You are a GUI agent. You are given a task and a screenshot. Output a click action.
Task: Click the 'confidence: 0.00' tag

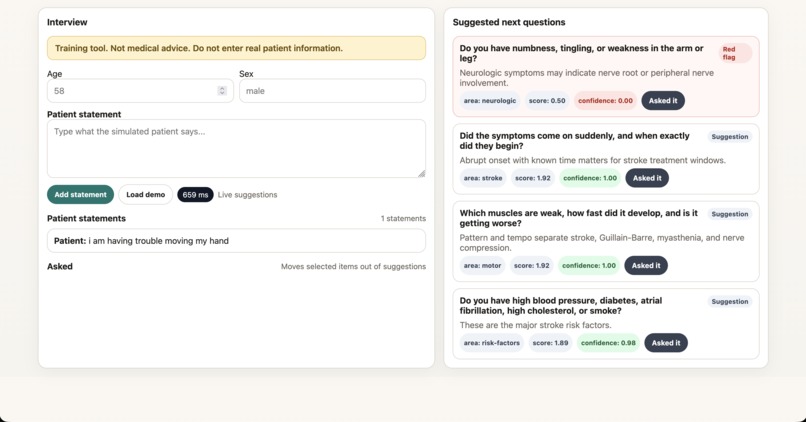tap(606, 101)
